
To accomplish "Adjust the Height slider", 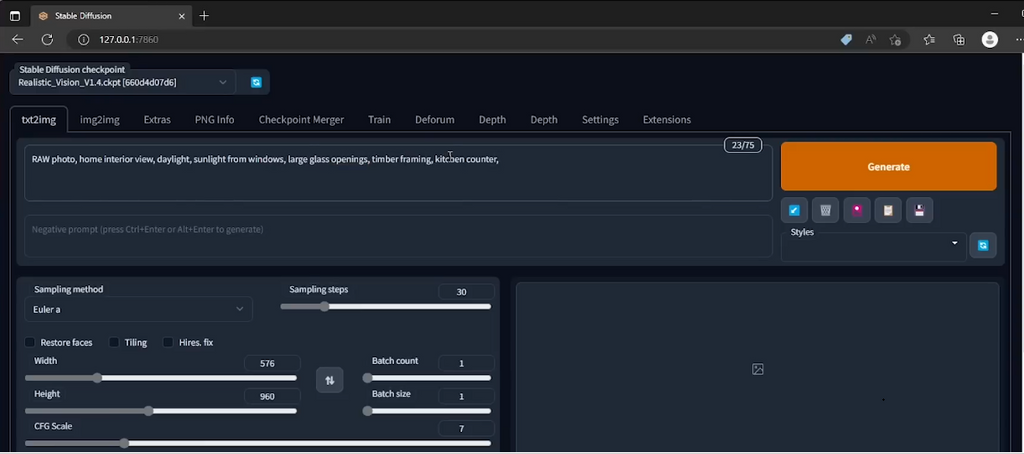I will click(161, 411).
